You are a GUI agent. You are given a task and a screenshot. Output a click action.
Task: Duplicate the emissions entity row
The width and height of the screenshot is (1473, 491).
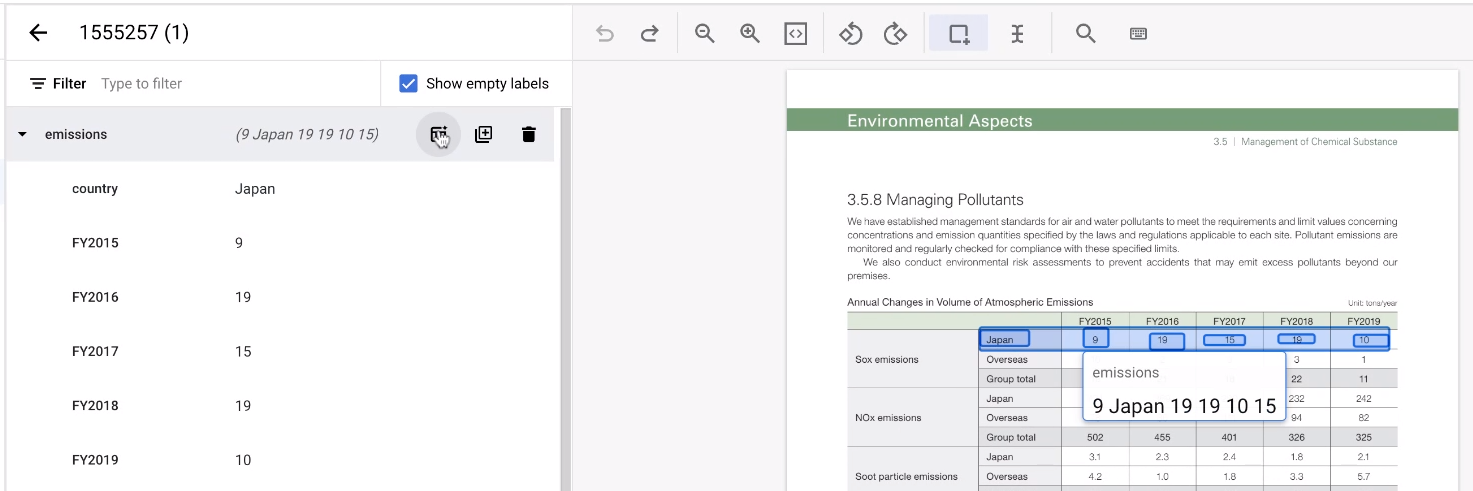(x=483, y=135)
